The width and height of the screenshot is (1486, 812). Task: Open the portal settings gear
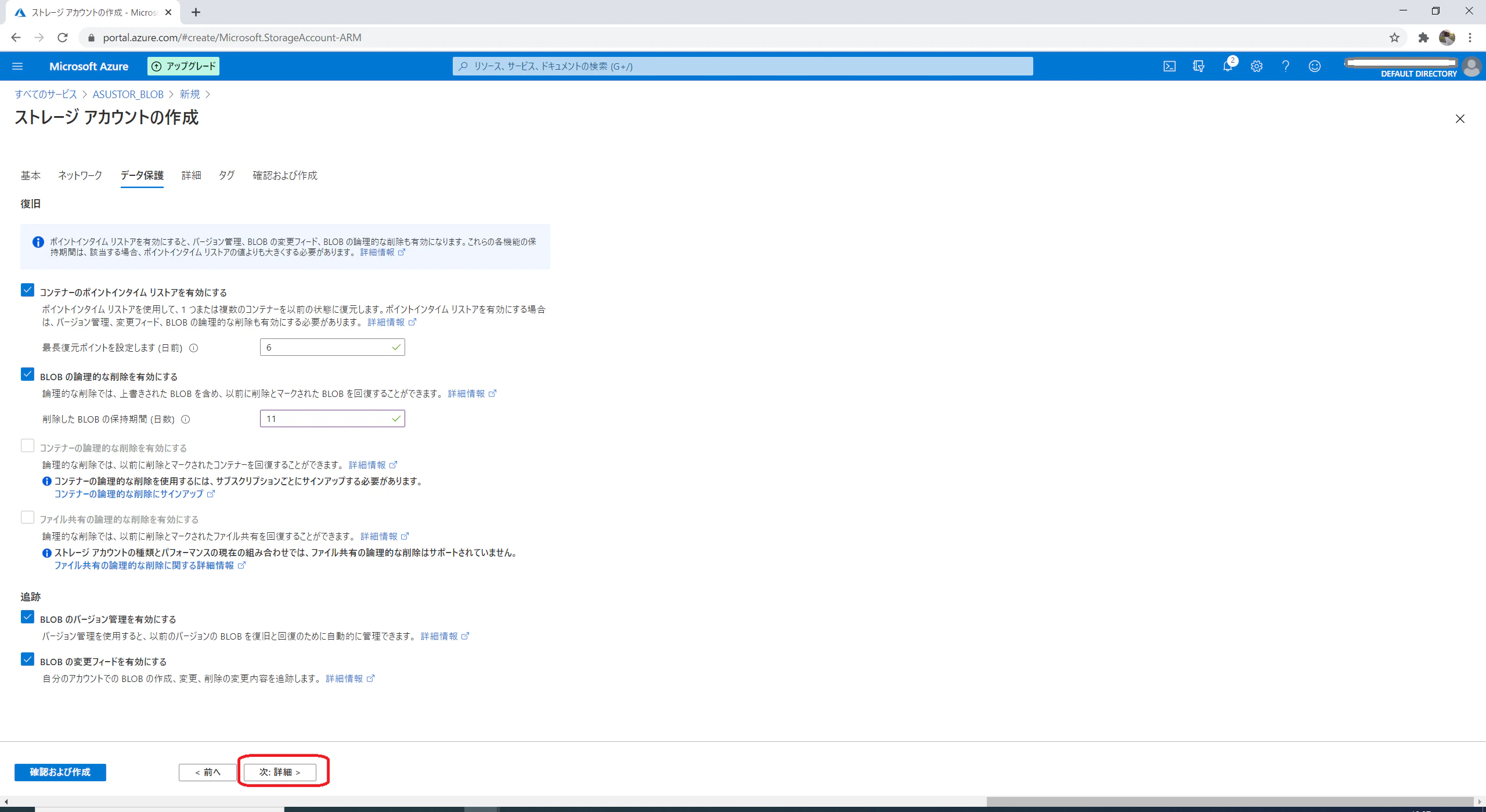click(x=1256, y=66)
